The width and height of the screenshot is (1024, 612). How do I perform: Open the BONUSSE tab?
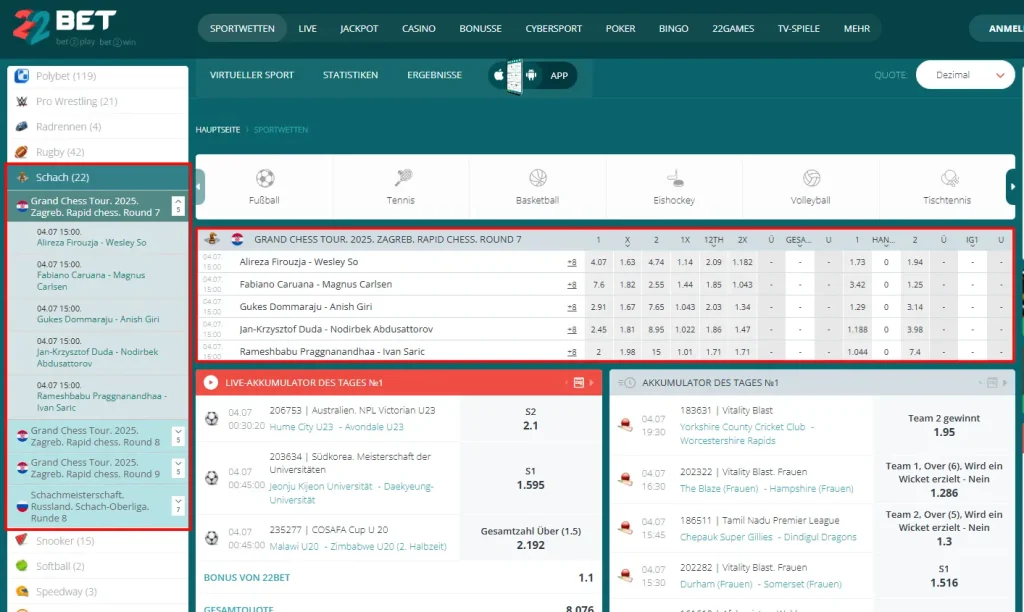point(481,29)
